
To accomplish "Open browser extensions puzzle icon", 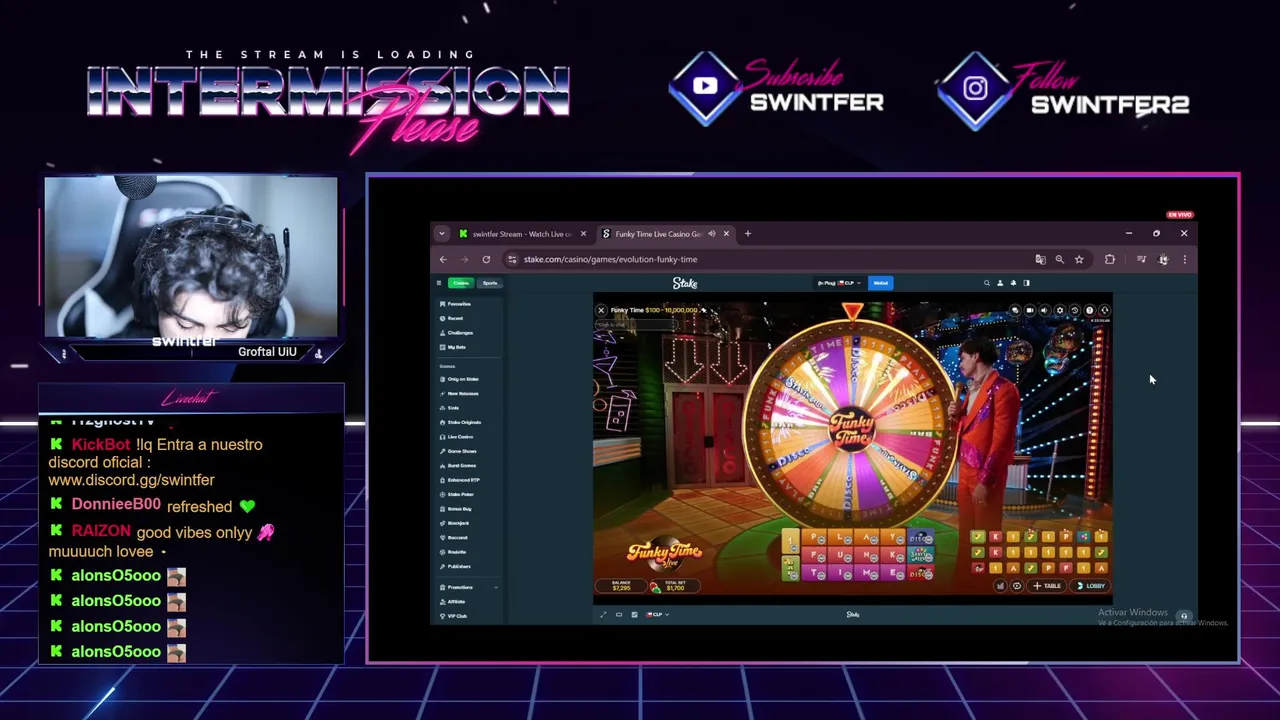I will click(1110, 259).
